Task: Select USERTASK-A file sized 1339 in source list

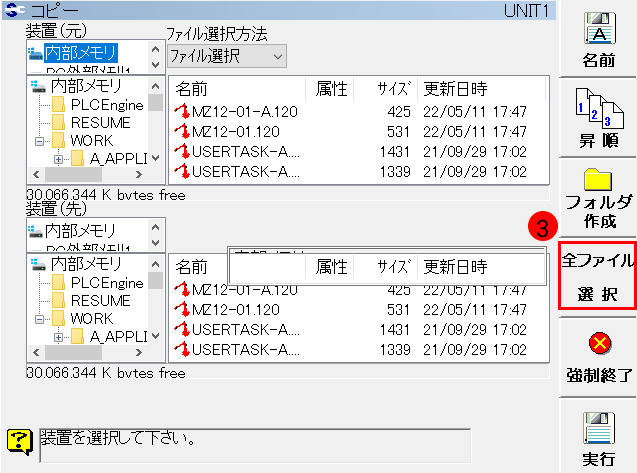Action: click(x=245, y=171)
